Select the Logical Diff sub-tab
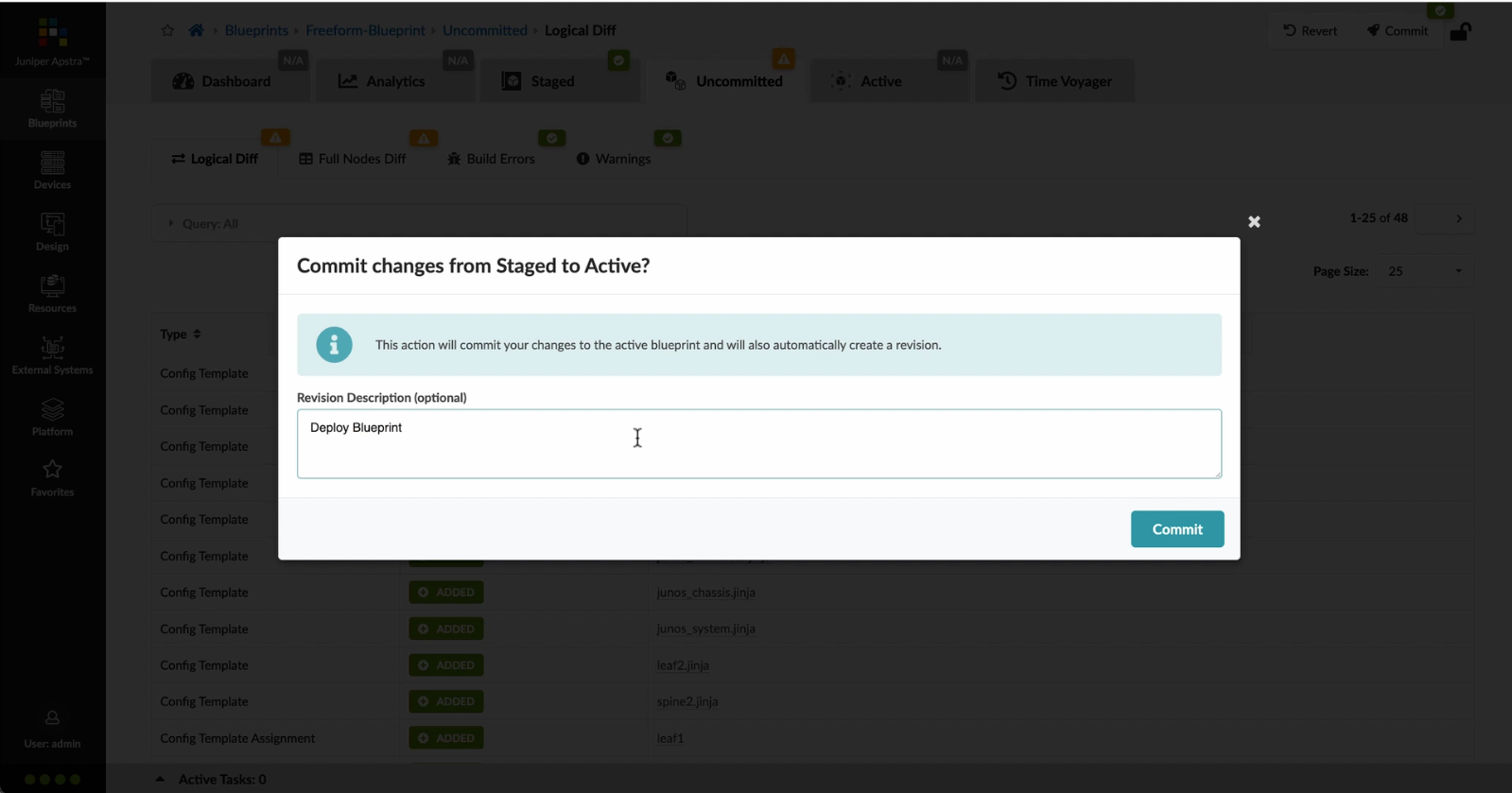This screenshot has width=1512, height=793. [x=215, y=159]
